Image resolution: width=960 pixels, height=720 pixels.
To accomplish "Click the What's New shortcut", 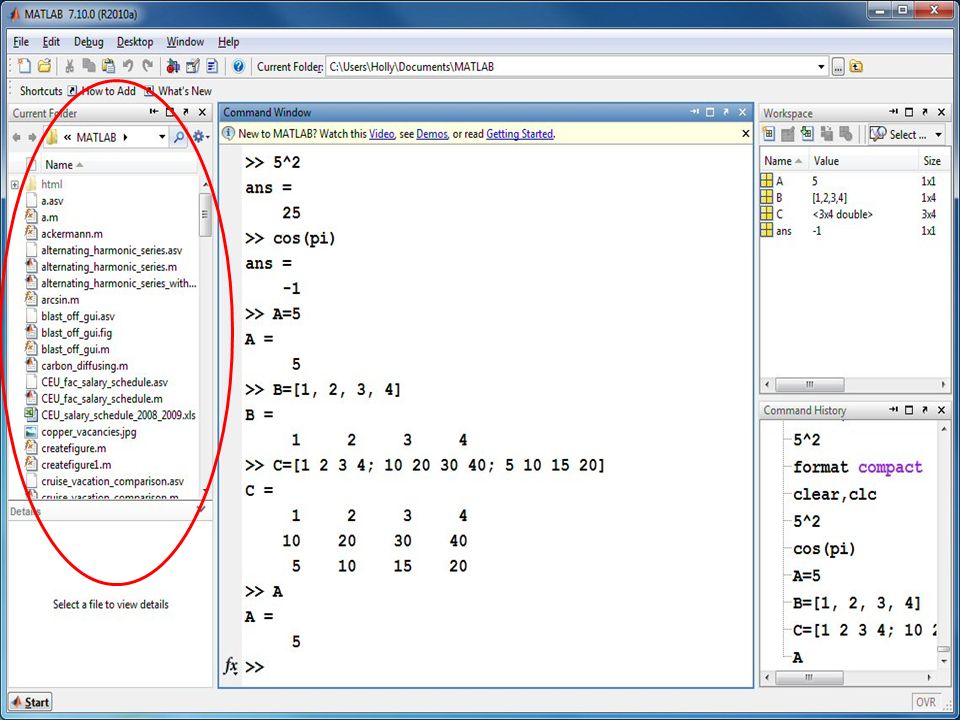I will coord(179,91).
